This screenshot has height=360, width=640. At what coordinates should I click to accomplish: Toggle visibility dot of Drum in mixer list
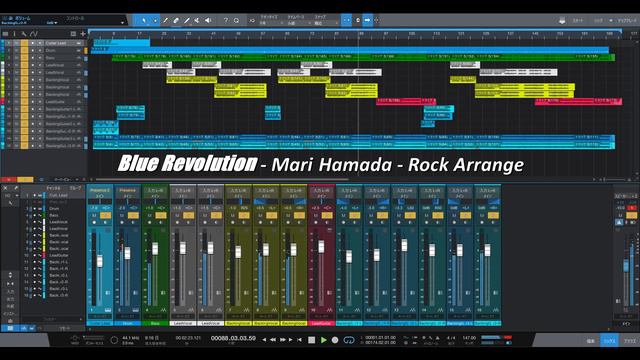coord(35,209)
